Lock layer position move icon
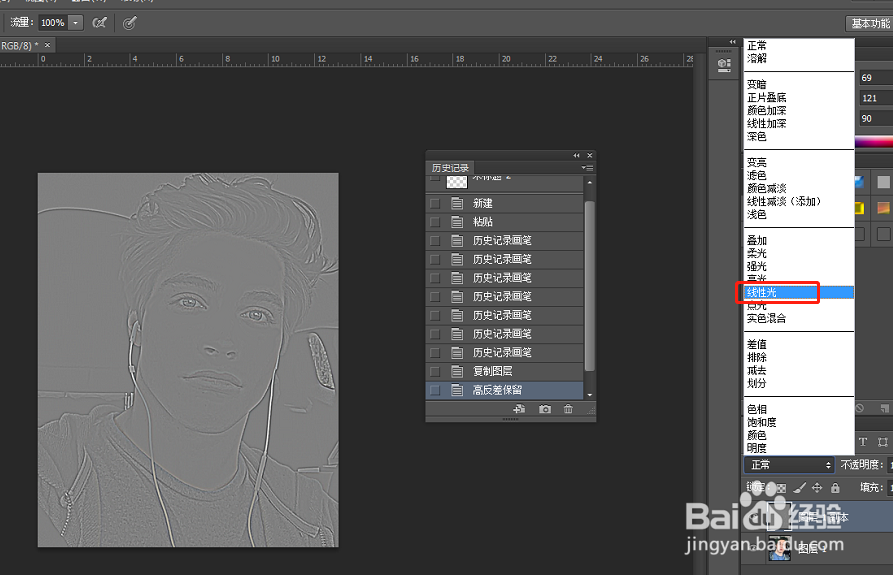This screenshot has width=893, height=575. point(817,487)
